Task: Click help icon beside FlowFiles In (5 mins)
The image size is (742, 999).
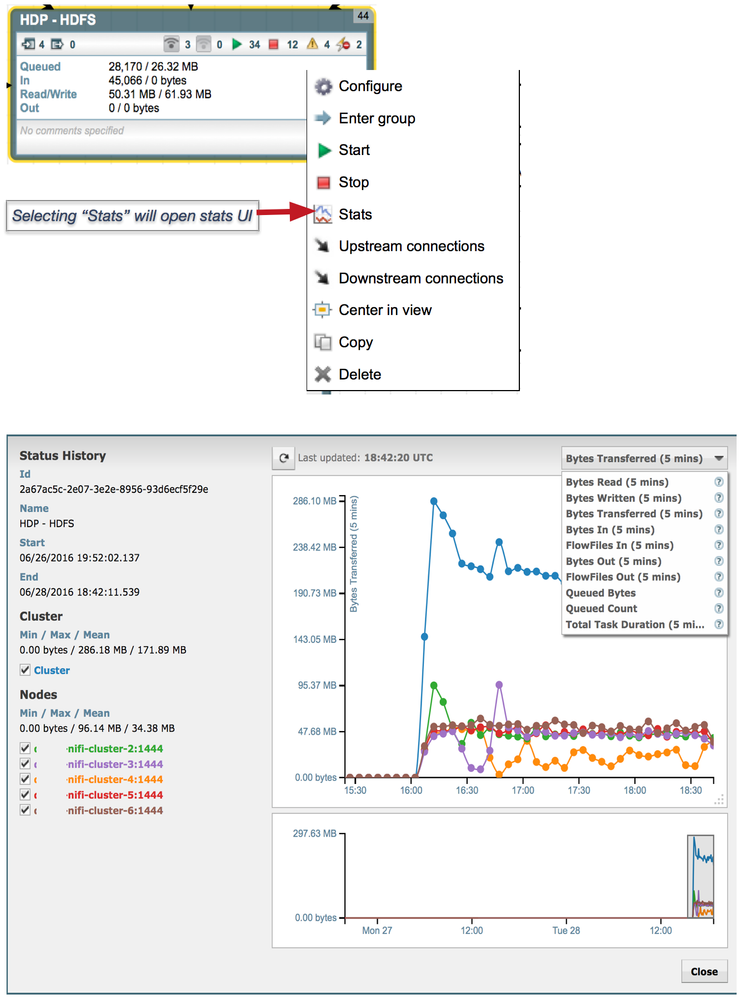Action: click(x=718, y=545)
